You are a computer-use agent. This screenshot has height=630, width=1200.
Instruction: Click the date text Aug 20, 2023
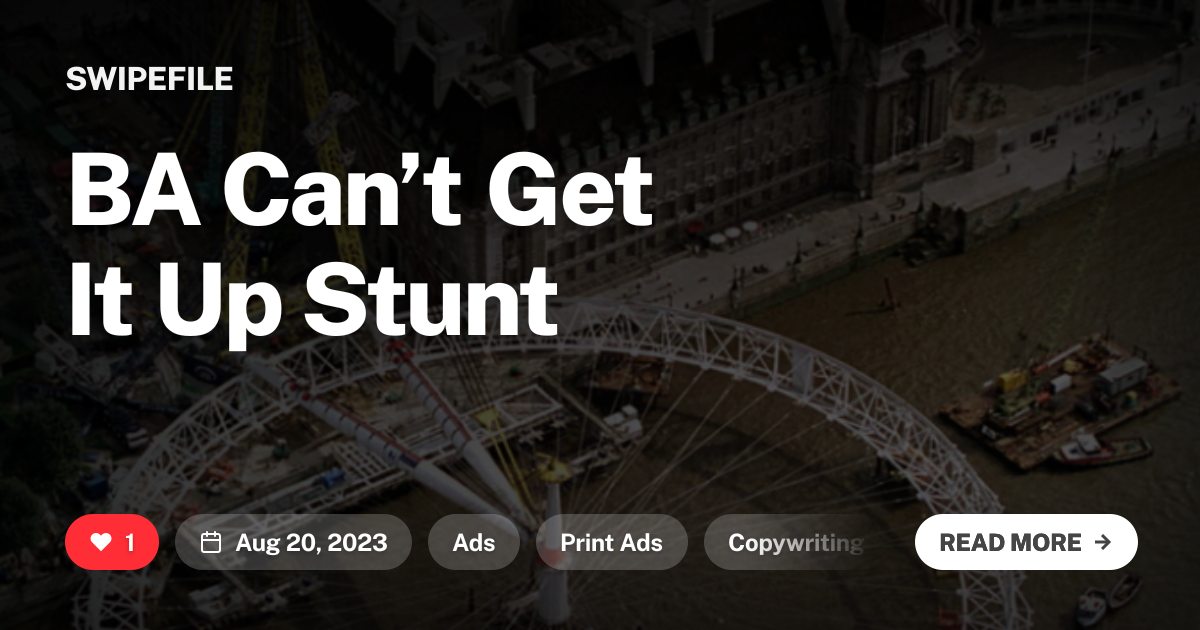tap(311, 543)
